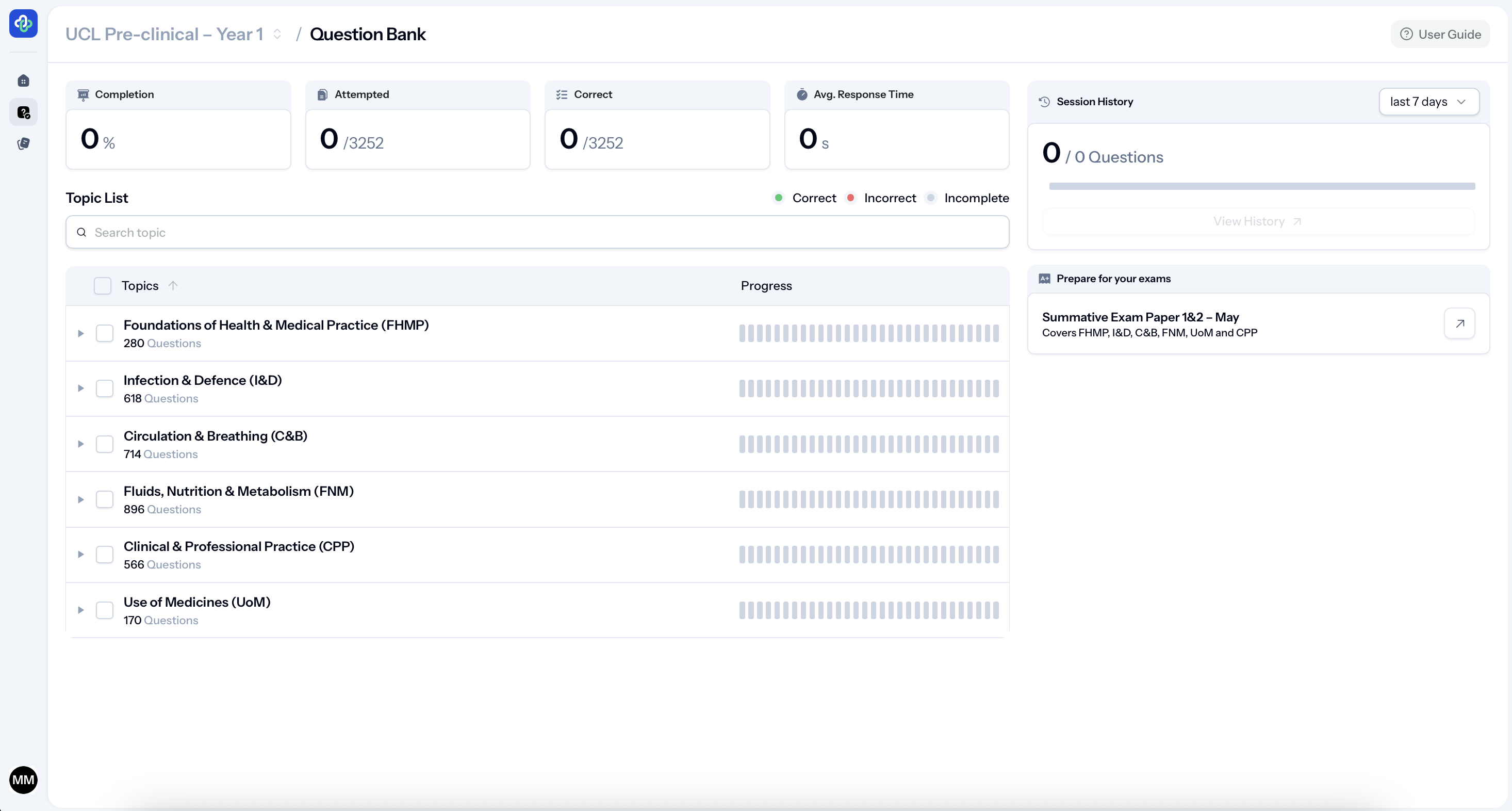1512x811 pixels.
Task: Tick the Use of Medicines checkbox
Action: 105,610
